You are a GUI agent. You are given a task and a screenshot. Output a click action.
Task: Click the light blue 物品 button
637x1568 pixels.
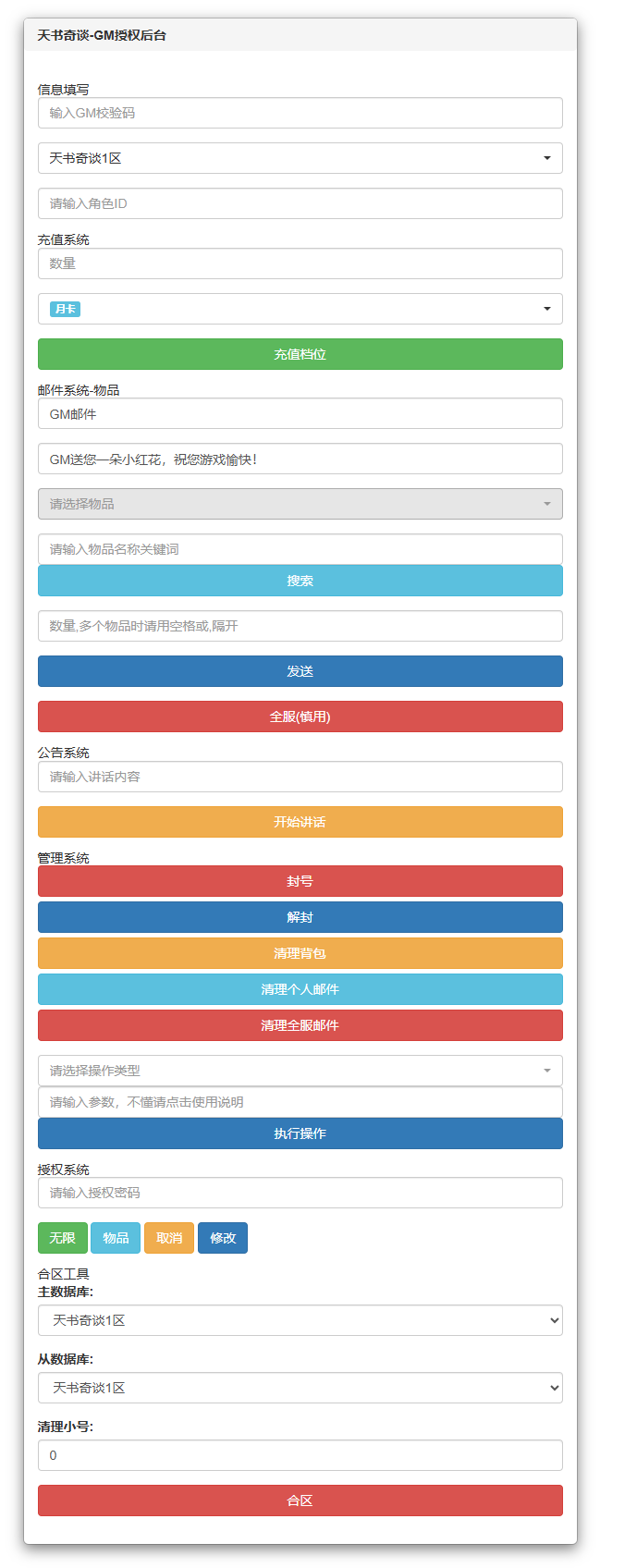coord(116,1238)
